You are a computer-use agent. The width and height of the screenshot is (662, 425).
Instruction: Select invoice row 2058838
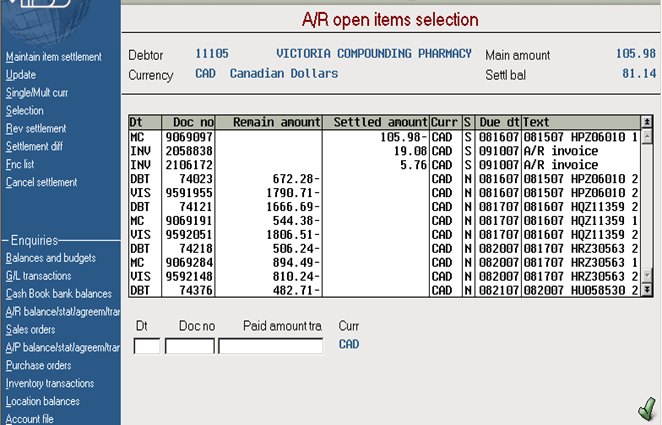pos(385,151)
